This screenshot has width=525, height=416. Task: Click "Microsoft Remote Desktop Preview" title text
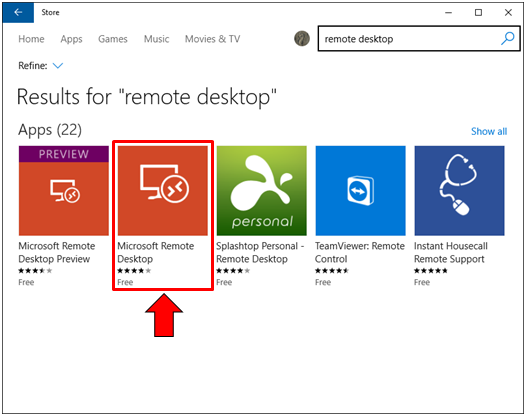pyautogui.click(x=57, y=252)
